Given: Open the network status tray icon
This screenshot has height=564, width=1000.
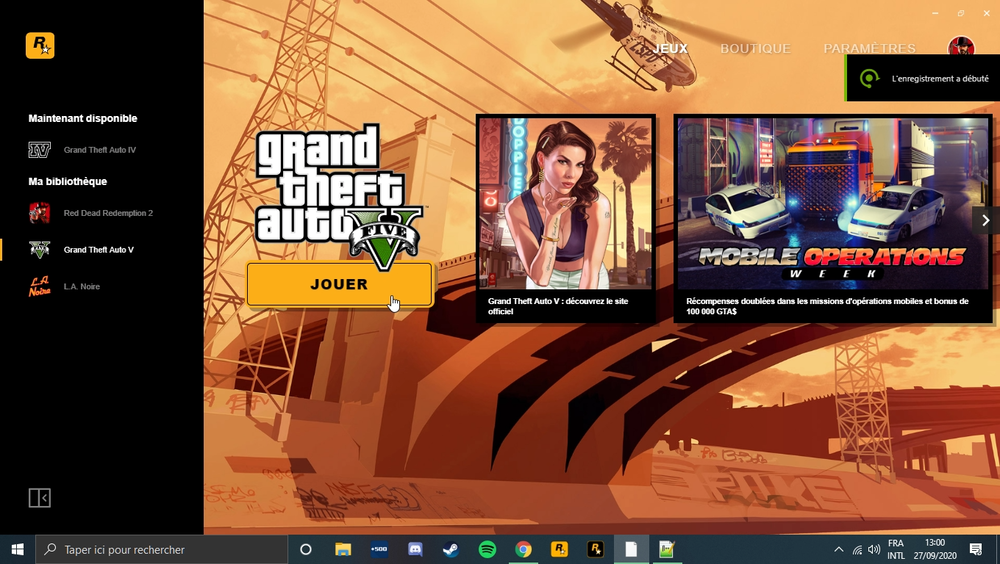Looking at the screenshot, I should click(857, 549).
